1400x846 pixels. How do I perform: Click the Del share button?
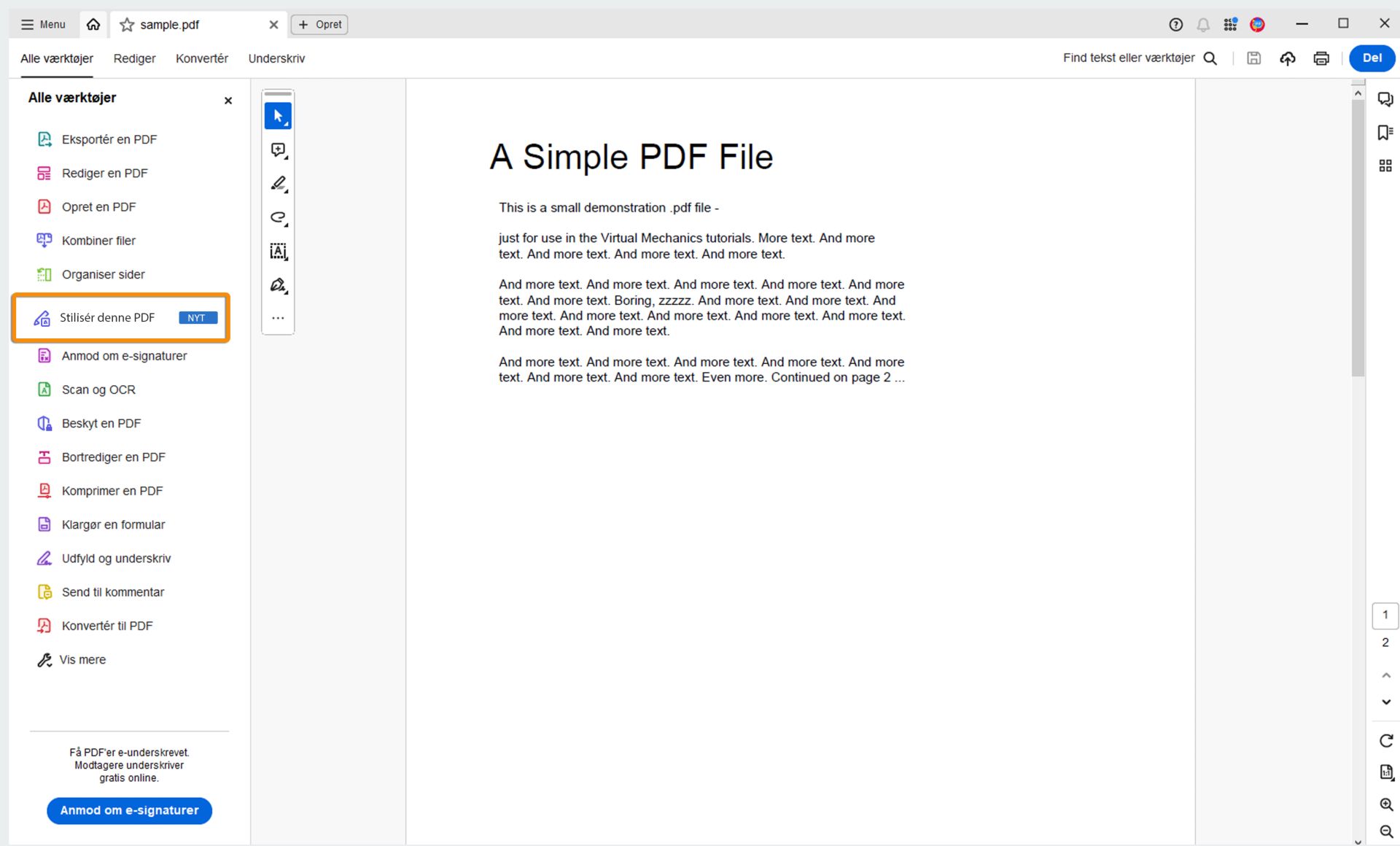(x=1371, y=58)
